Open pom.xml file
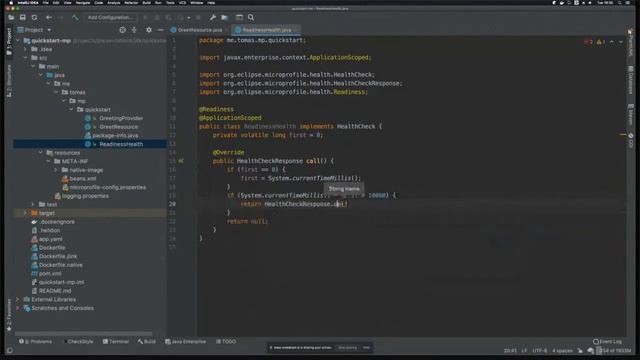Viewport: 640px width, 360px height. pos(50,273)
